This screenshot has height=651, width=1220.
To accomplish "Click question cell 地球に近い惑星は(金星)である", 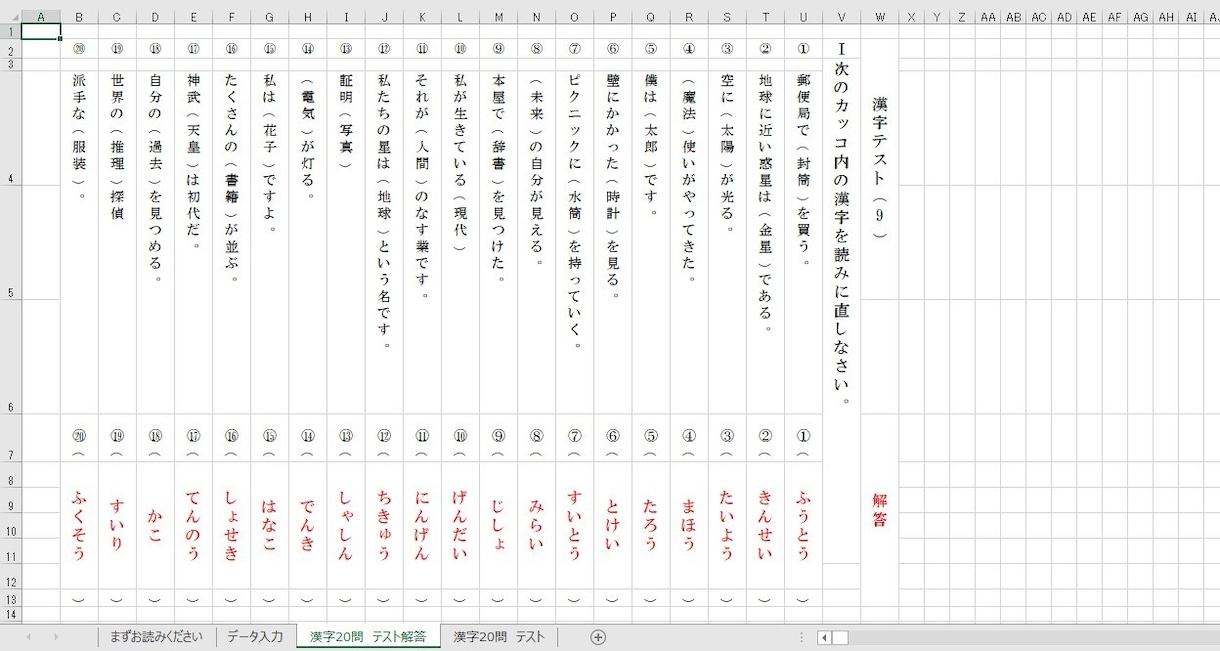I will (766, 243).
